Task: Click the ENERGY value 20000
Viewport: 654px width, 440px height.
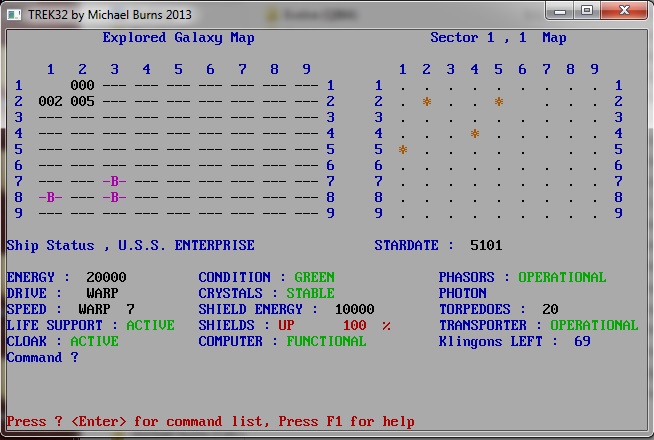Action: (x=106, y=277)
